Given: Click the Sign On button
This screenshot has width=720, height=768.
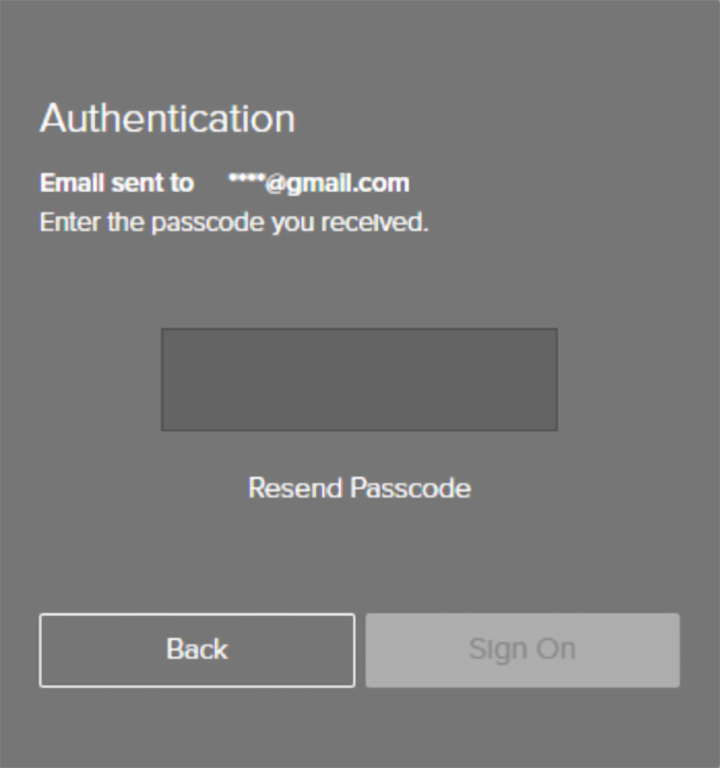Looking at the screenshot, I should click(522, 650).
